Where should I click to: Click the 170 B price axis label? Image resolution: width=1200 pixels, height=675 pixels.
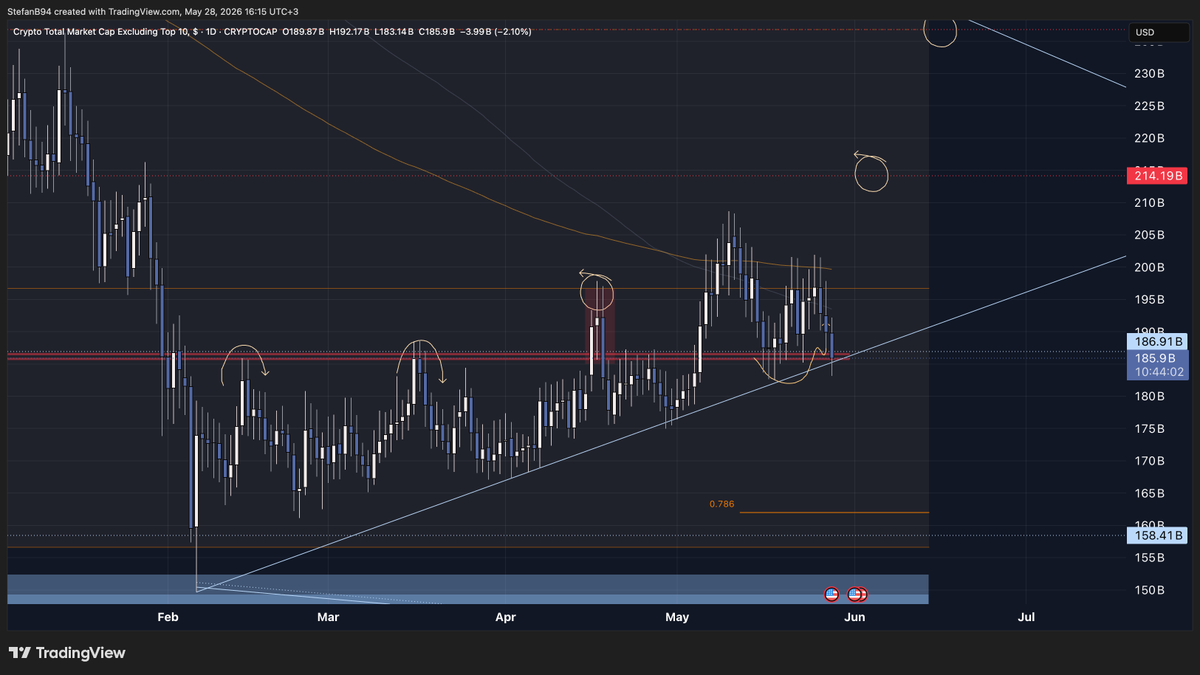point(1148,461)
